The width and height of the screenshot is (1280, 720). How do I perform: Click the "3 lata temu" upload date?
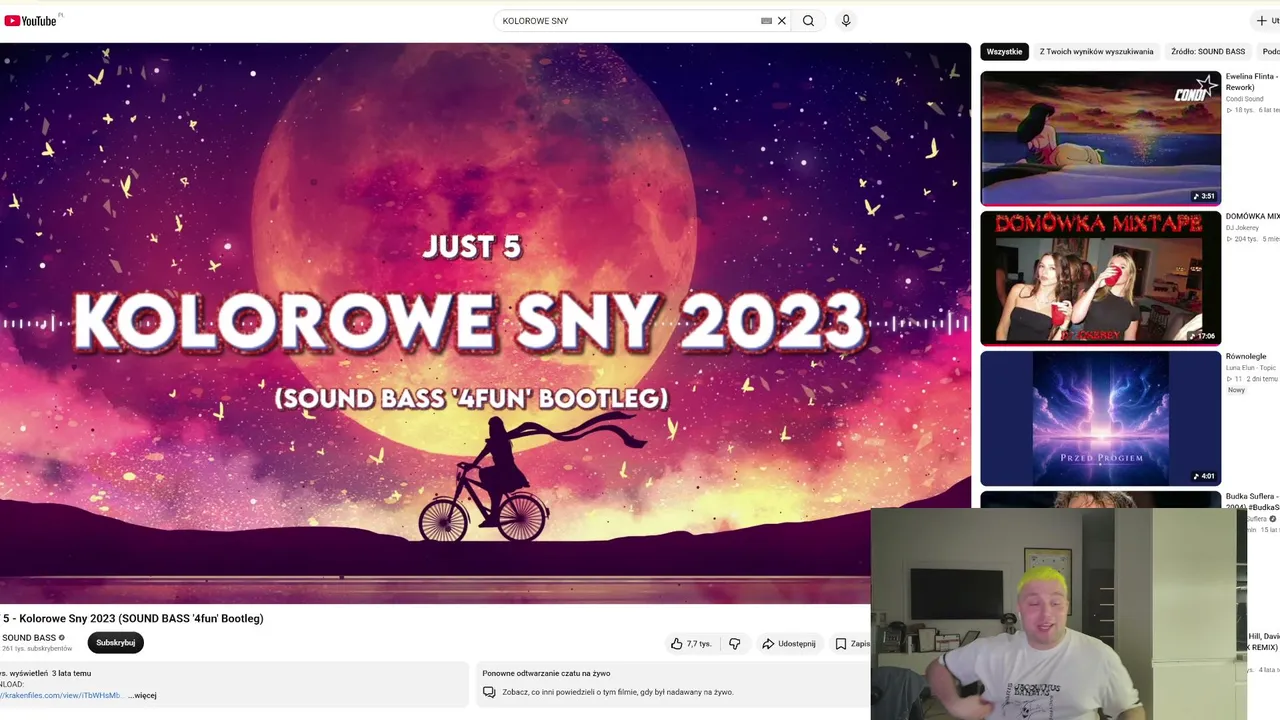71,673
